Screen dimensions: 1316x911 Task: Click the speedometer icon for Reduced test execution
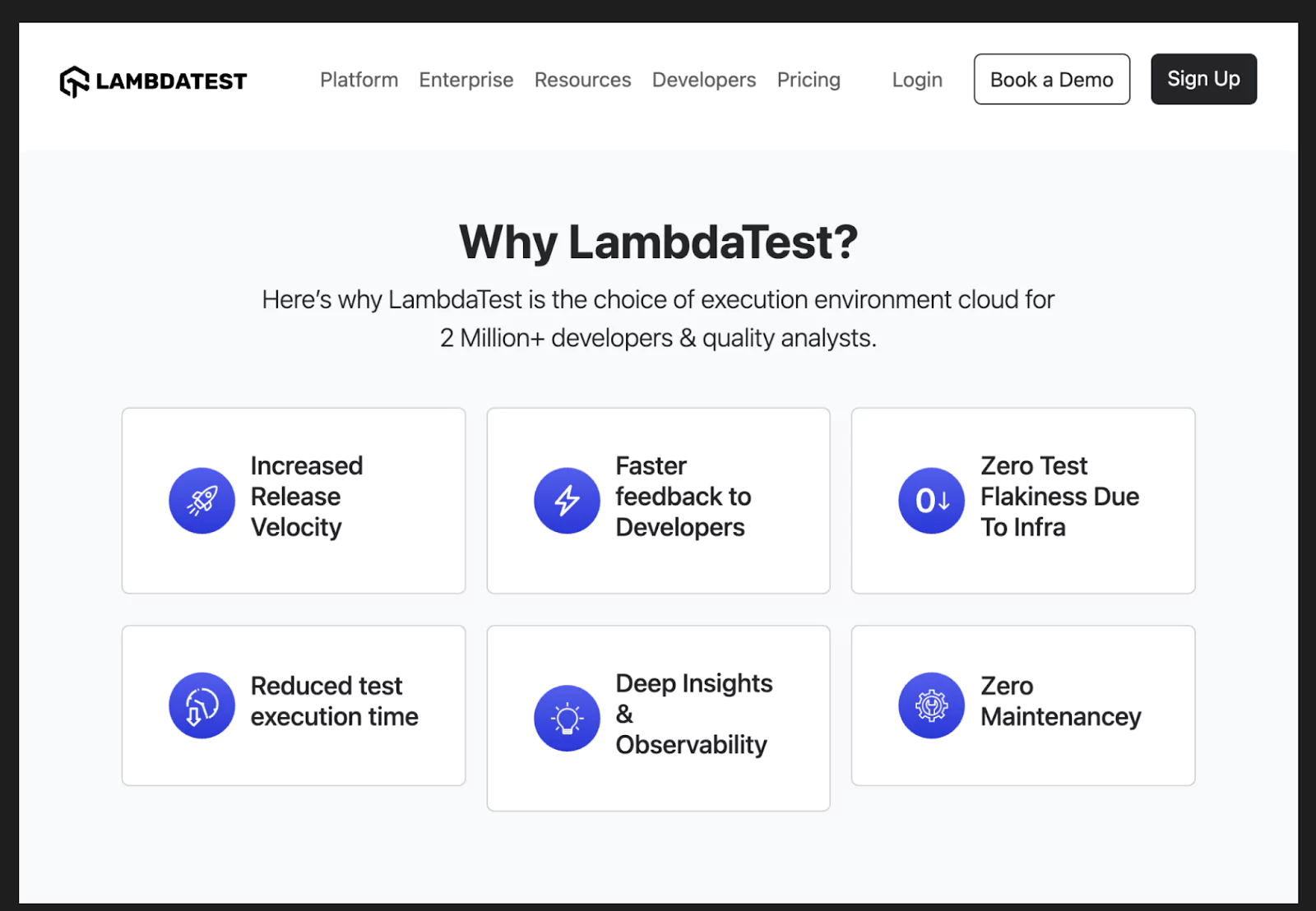pos(202,705)
